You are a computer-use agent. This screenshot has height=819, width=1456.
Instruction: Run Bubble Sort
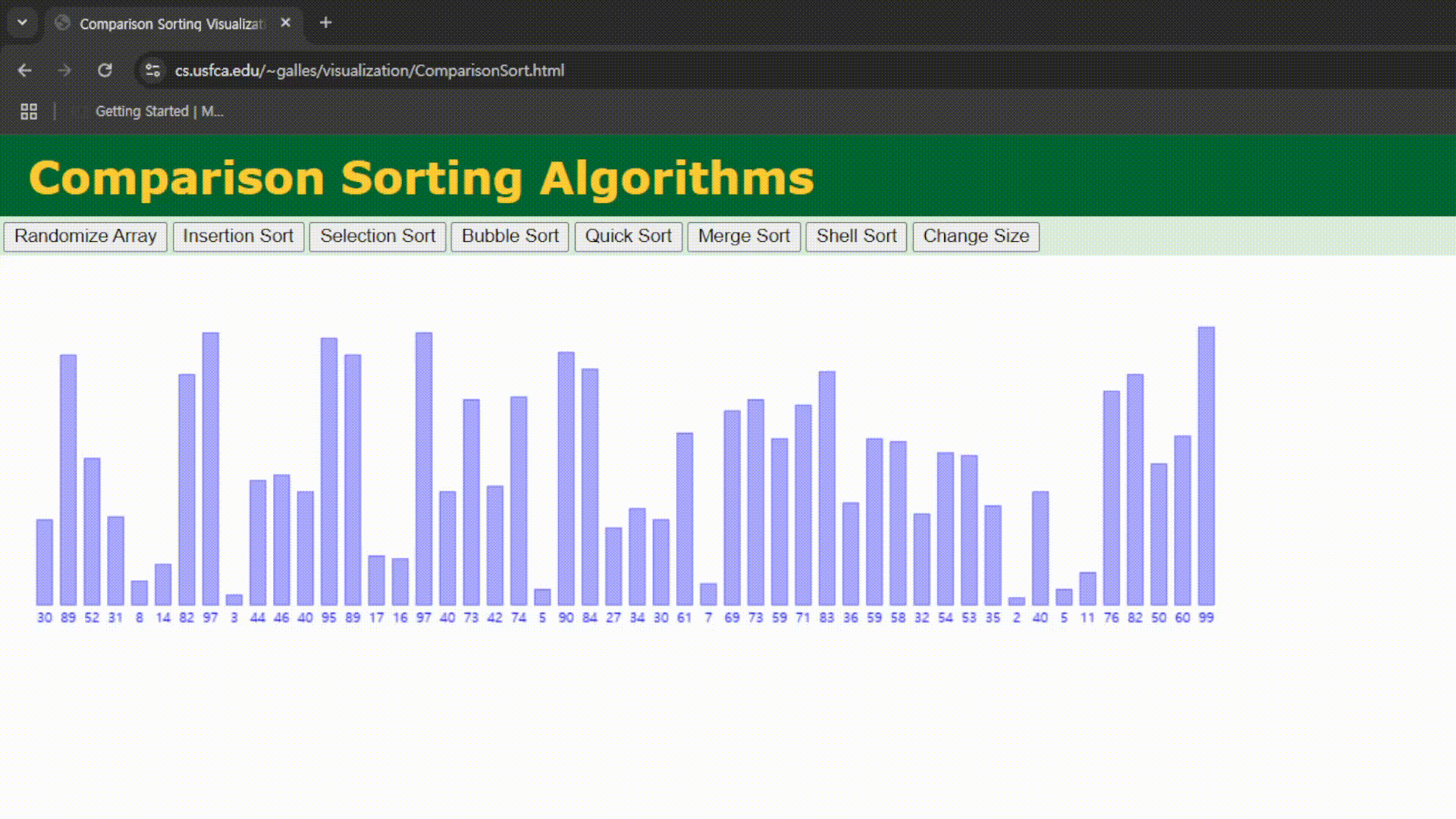coord(510,236)
